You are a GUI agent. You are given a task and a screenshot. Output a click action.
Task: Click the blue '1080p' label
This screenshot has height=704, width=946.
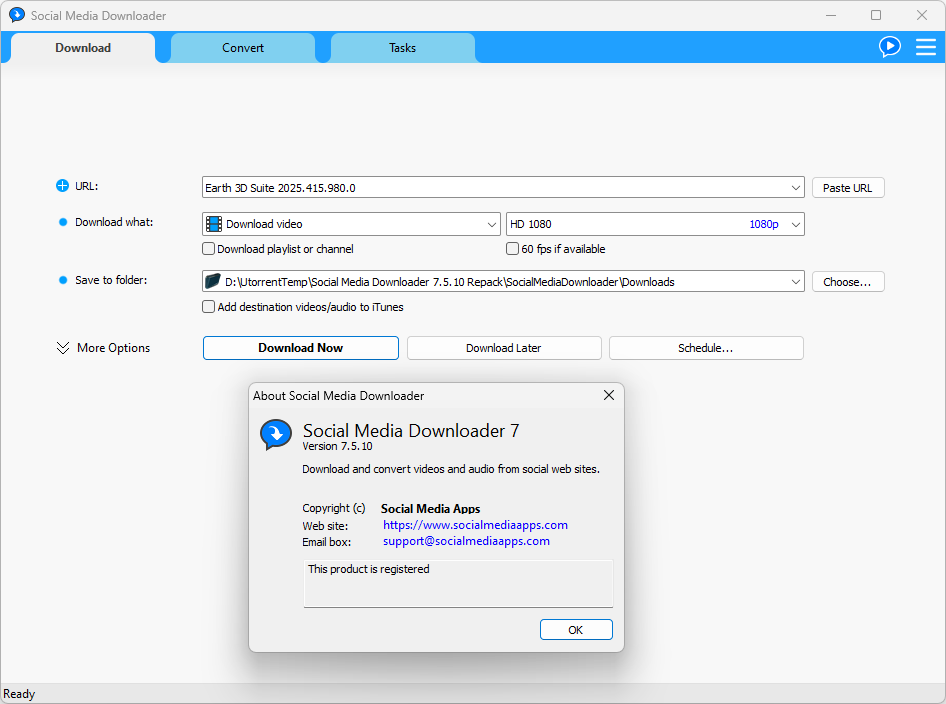tap(764, 224)
